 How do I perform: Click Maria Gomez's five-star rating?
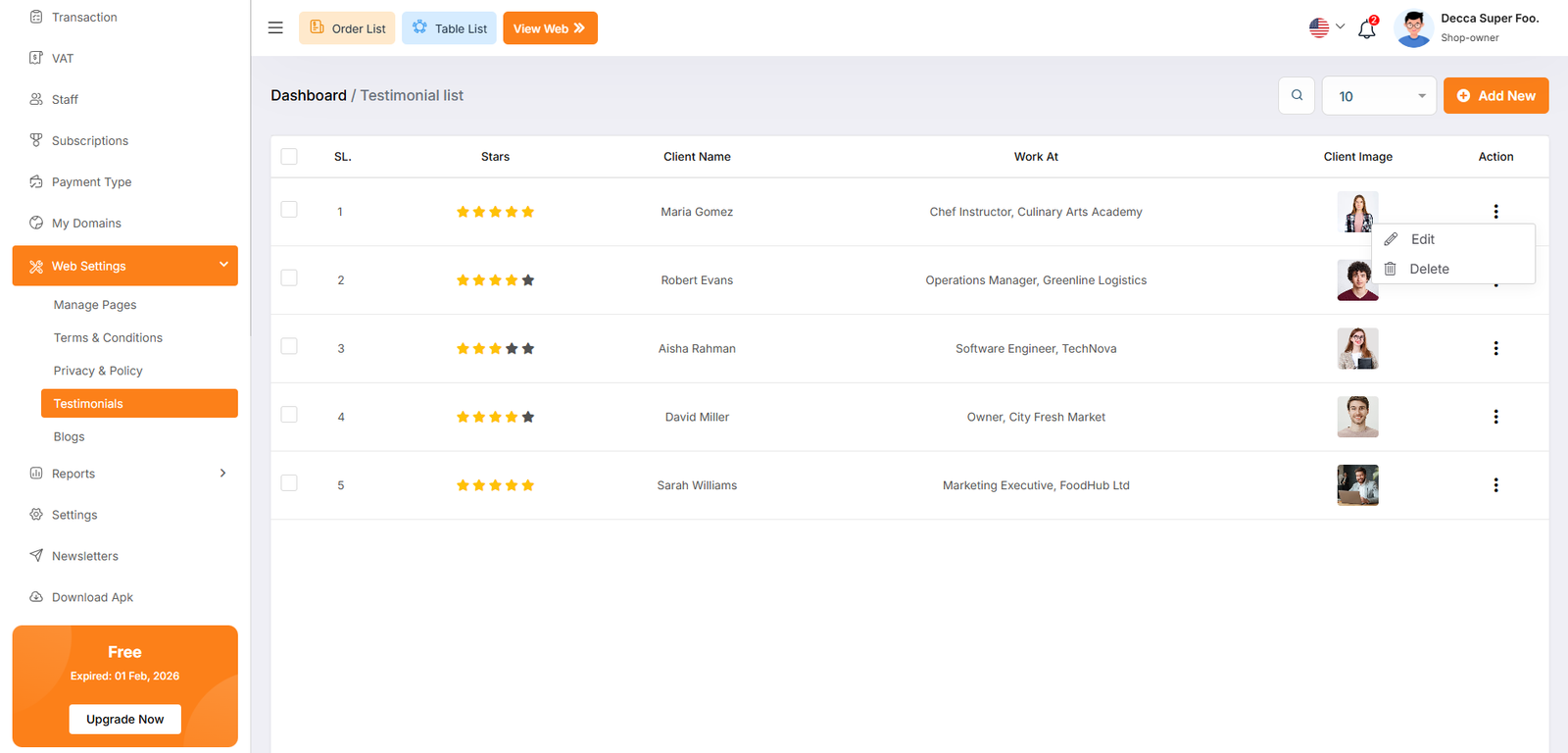point(495,212)
